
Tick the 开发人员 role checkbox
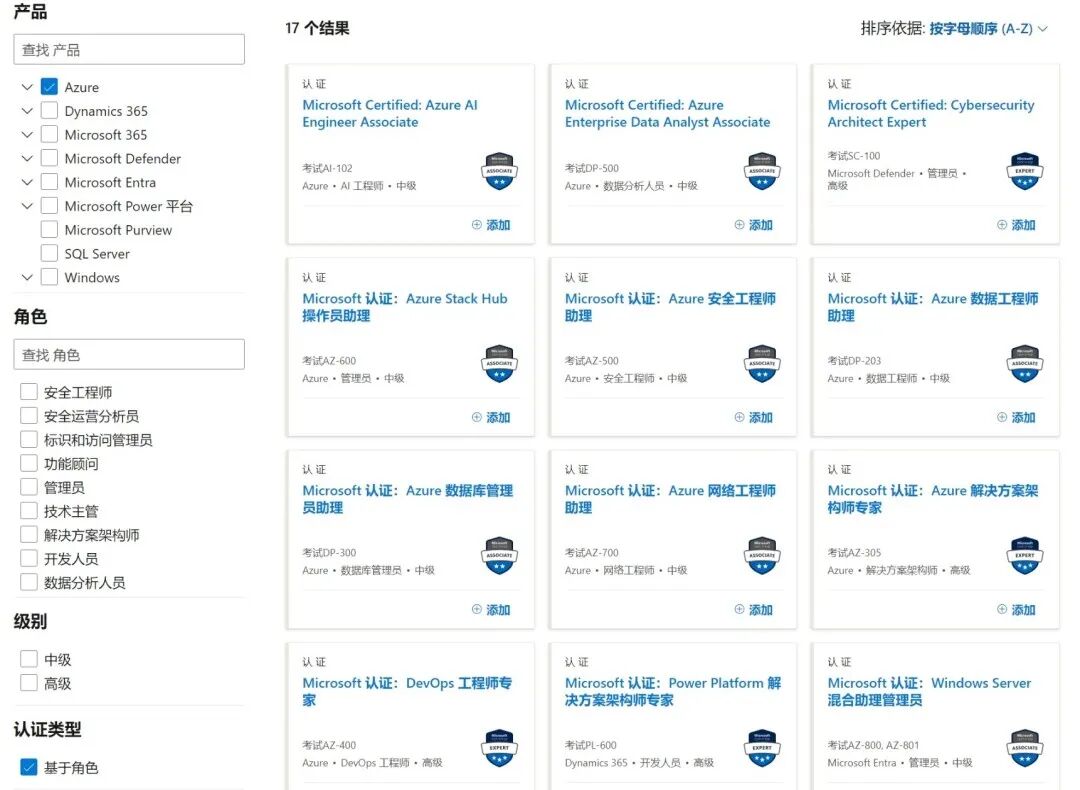[28, 559]
